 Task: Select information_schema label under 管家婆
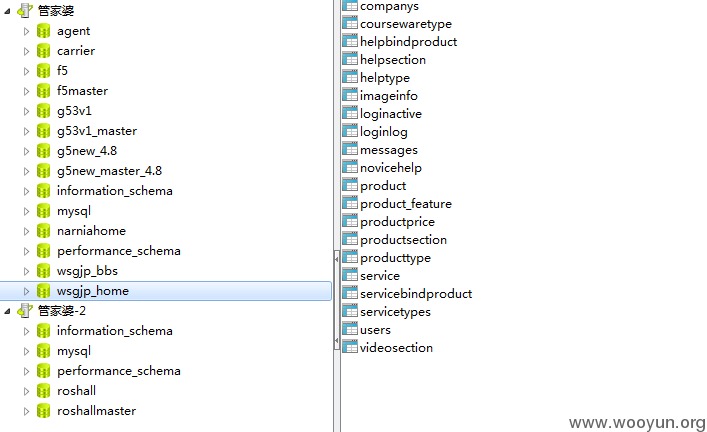pyautogui.click(x=115, y=191)
